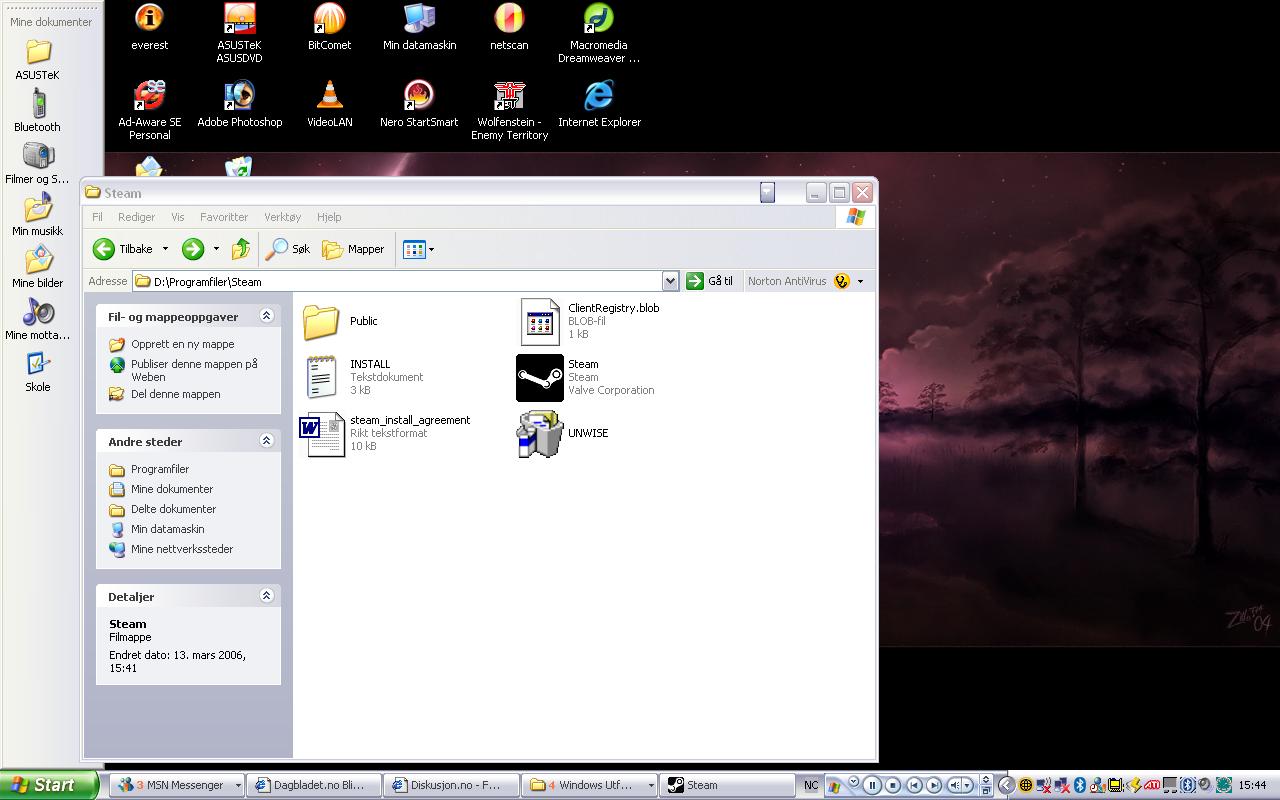The height and width of the screenshot is (800, 1280).
Task: Launch Macromedia Dreamweaver from the desktop
Action: (599, 33)
